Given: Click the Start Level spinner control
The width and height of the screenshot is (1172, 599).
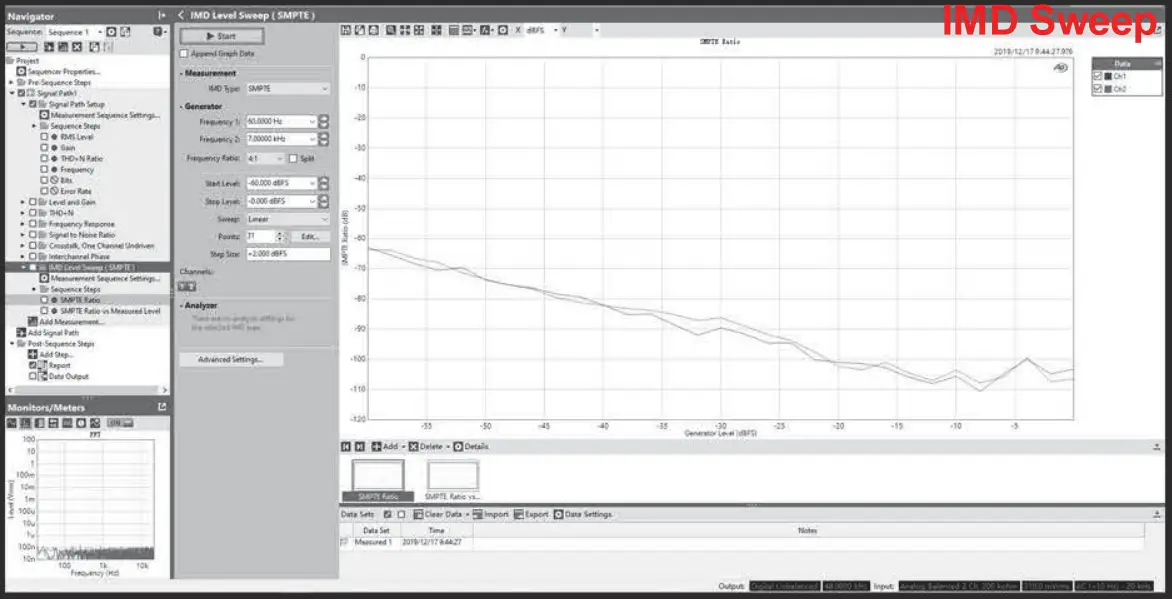Looking at the screenshot, I should coord(324,183).
